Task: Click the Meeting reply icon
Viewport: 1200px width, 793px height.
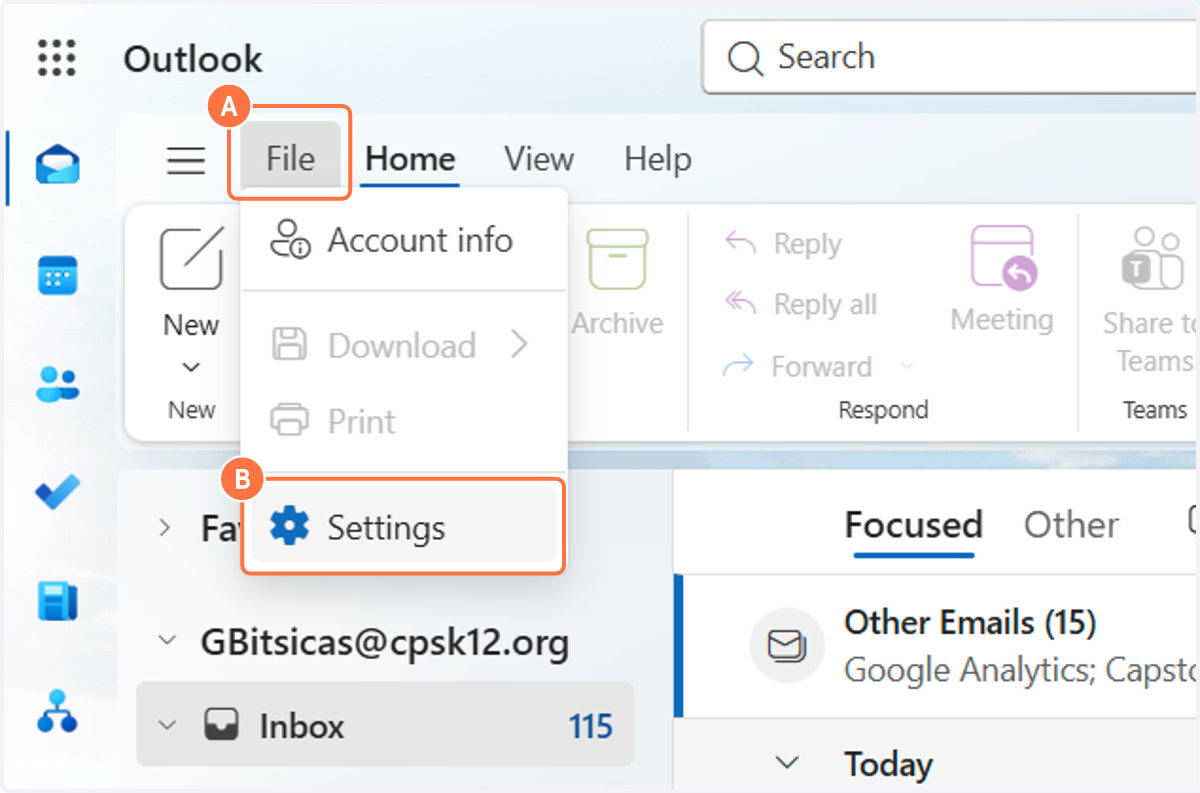Action: coord(1003,258)
